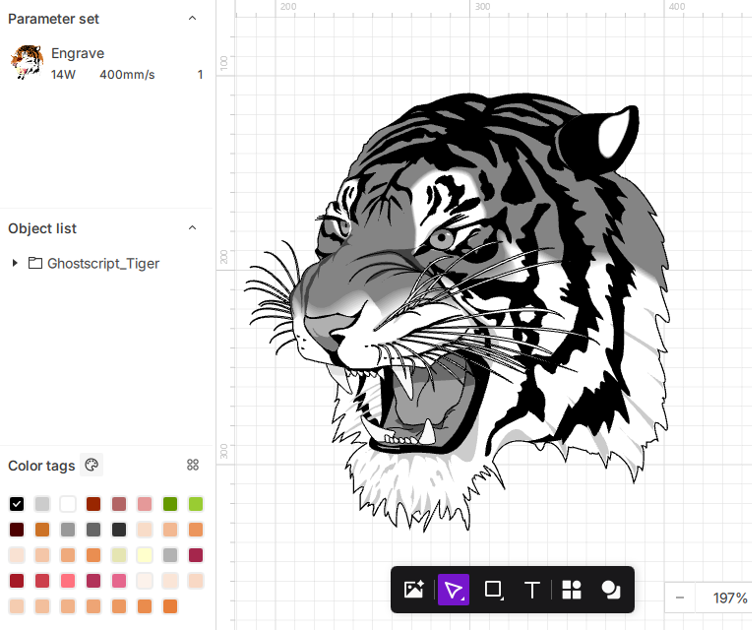Click the 197% zoom level field

click(729, 598)
